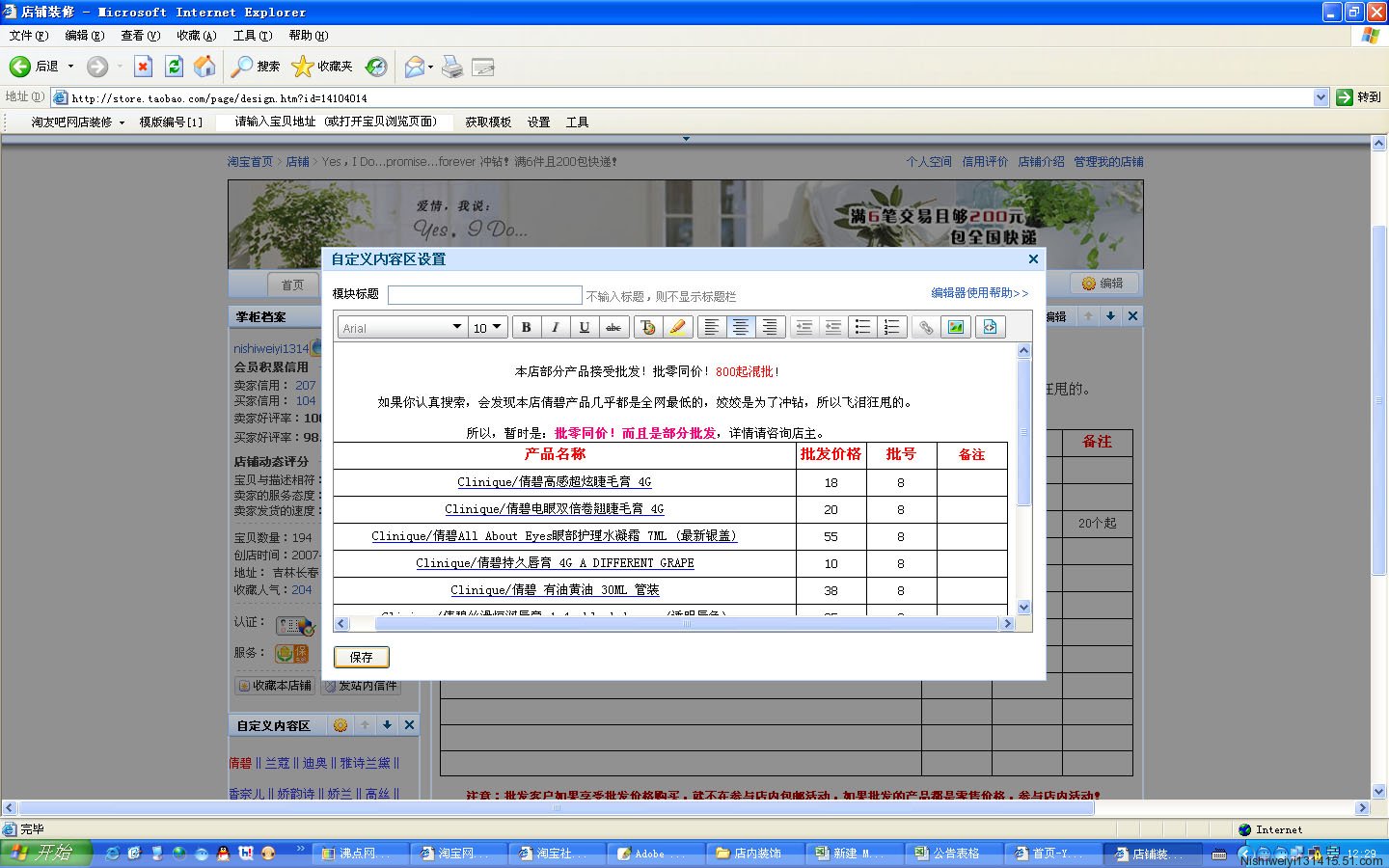Open the Clinique/倩碧高感超炫睫毛膏 4G link
This screenshot has height=868, width=1389.
pyautogui.click(x=555, y=482)
